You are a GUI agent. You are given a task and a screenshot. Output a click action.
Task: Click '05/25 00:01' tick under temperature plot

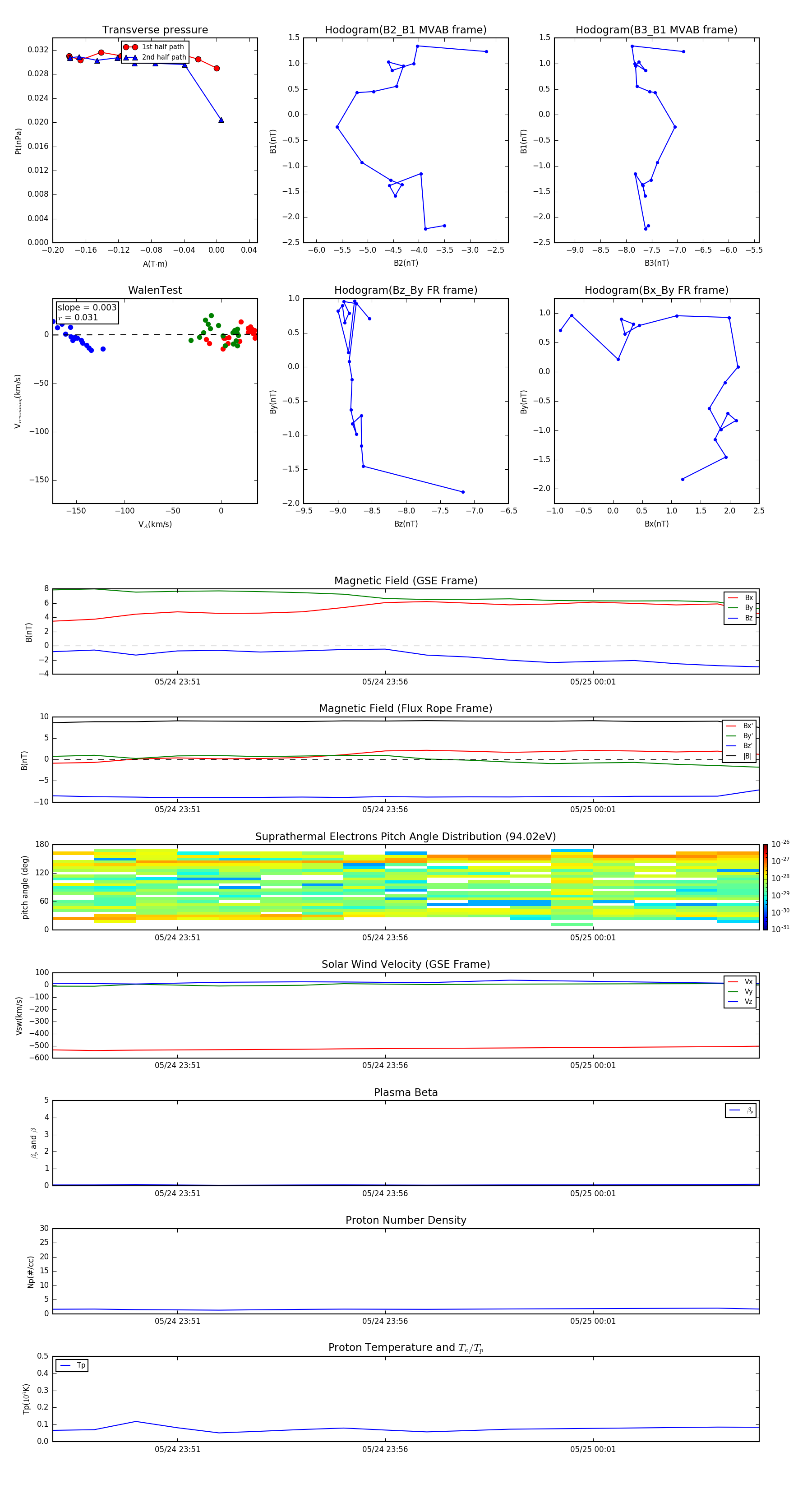tap(593, 1449)
